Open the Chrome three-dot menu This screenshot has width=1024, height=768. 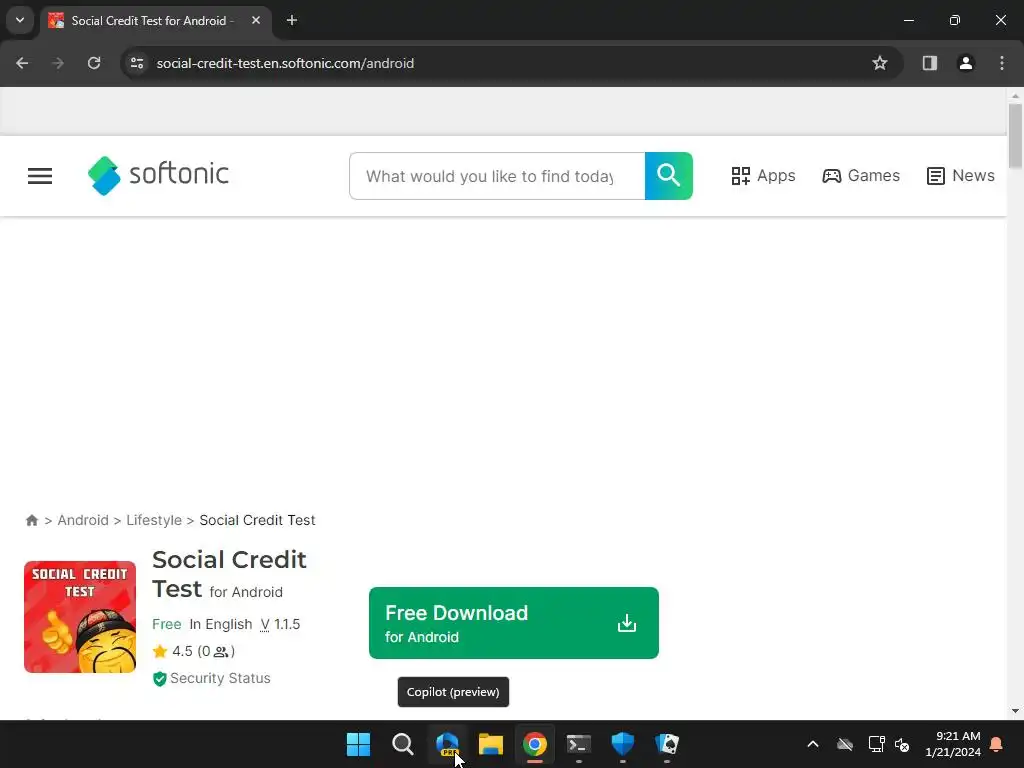[x=1002, y=63]
